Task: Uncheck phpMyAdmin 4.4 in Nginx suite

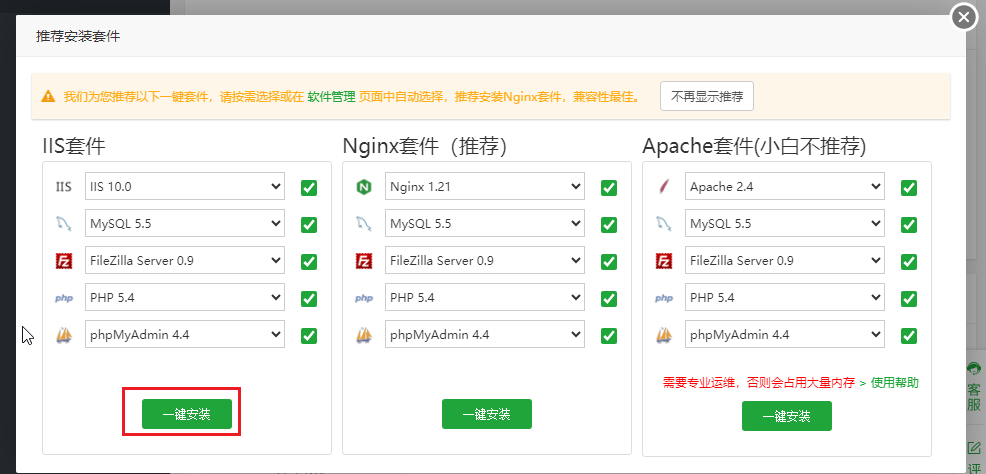Action: [x=609, y=336]
